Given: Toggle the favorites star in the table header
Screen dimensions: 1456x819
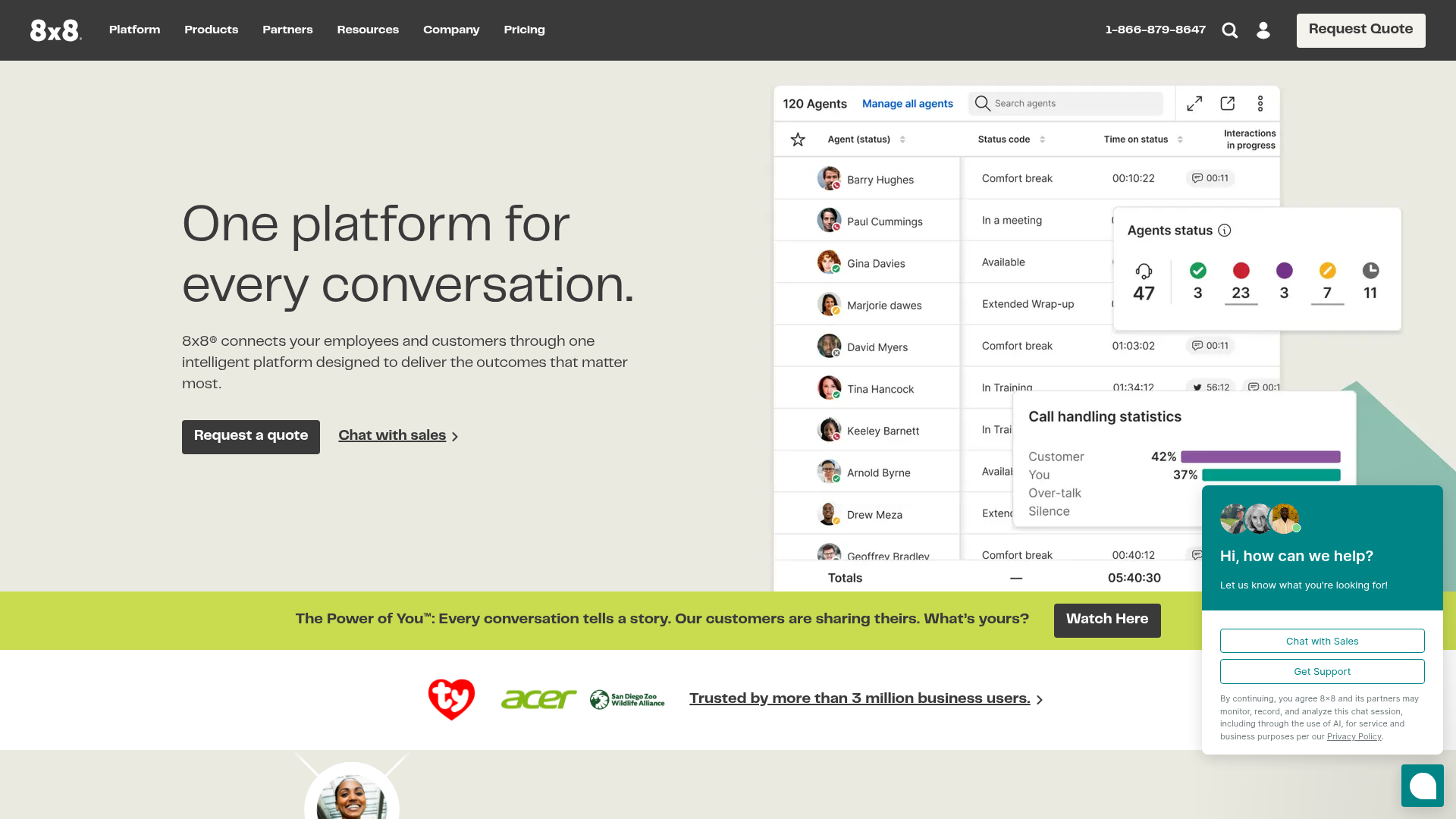Looking at the screenshot, I should 798,140.
